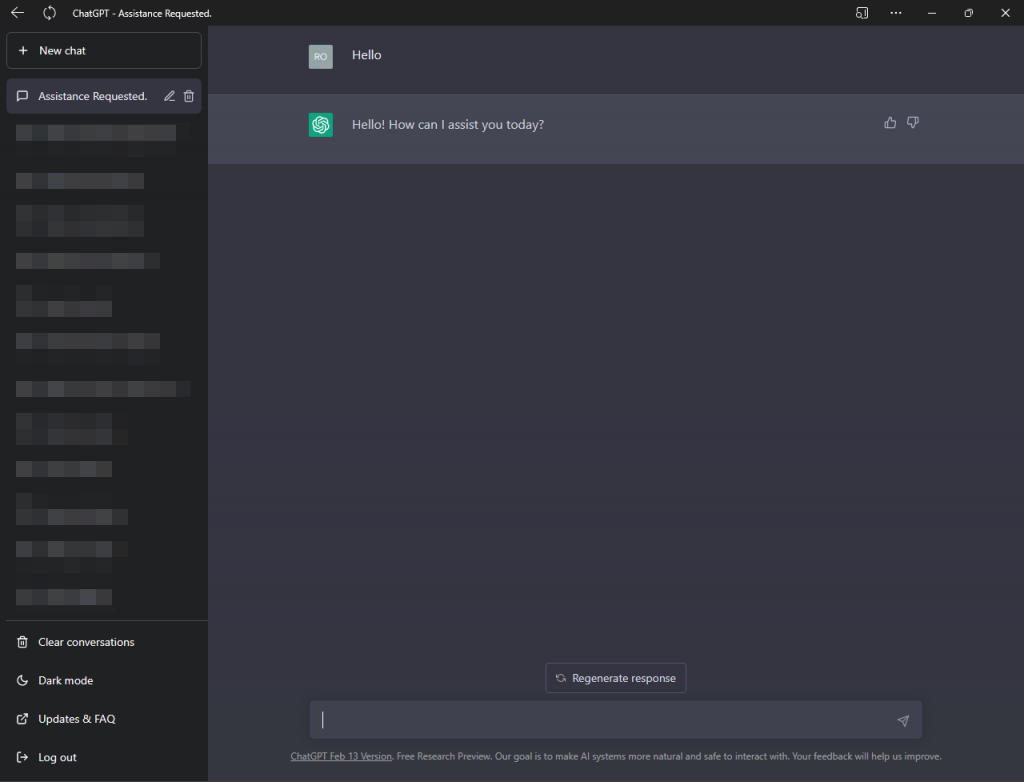Viewport: 1024px width, 782px height.
Task: Minimize the ChatGPT window
Action: click(x=932, y=13)
